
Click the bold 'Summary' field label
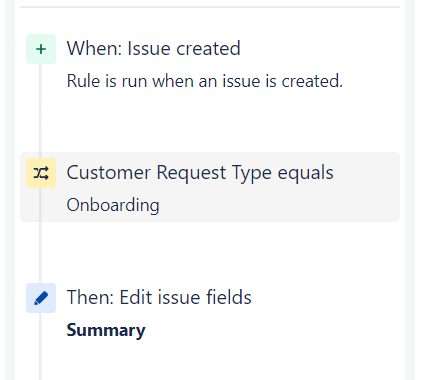[106, 330]
